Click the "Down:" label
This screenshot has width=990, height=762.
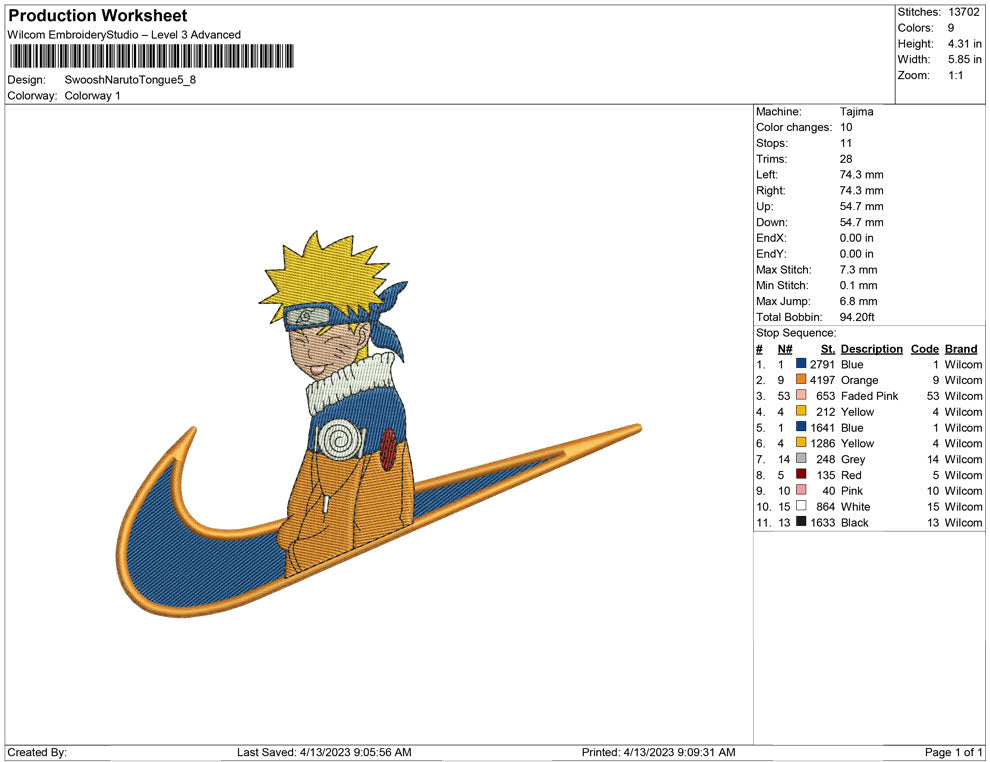[x=771, y=222]
